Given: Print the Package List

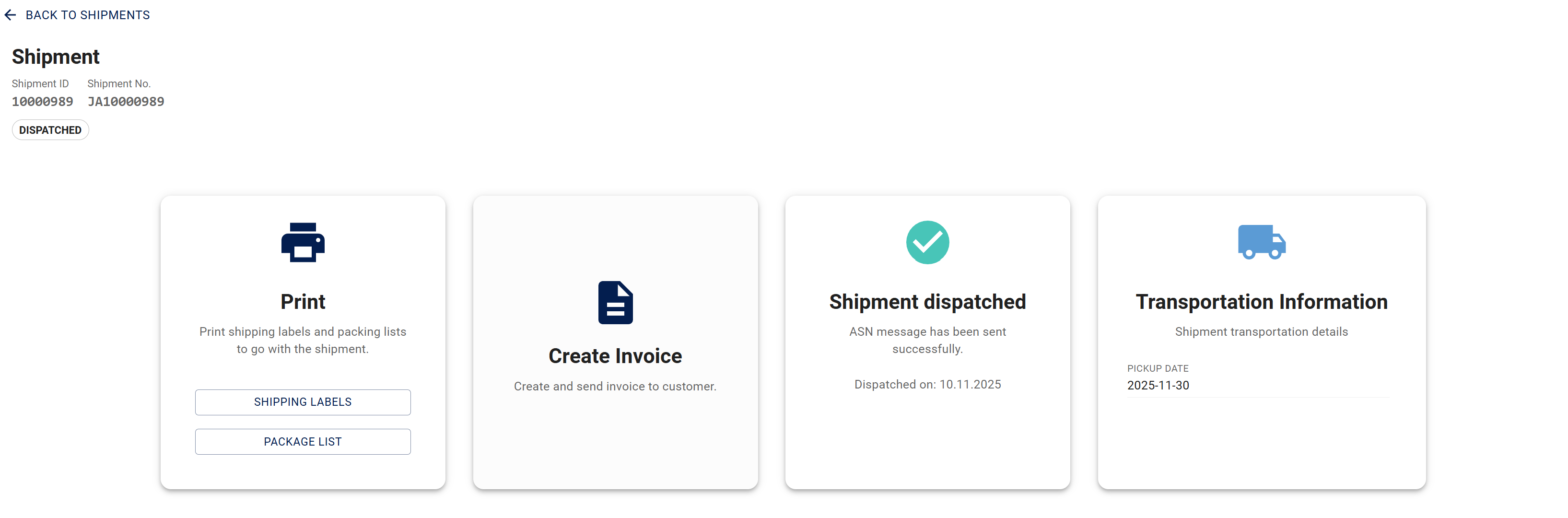Looking at the screenshot, I should pos(303,442).
